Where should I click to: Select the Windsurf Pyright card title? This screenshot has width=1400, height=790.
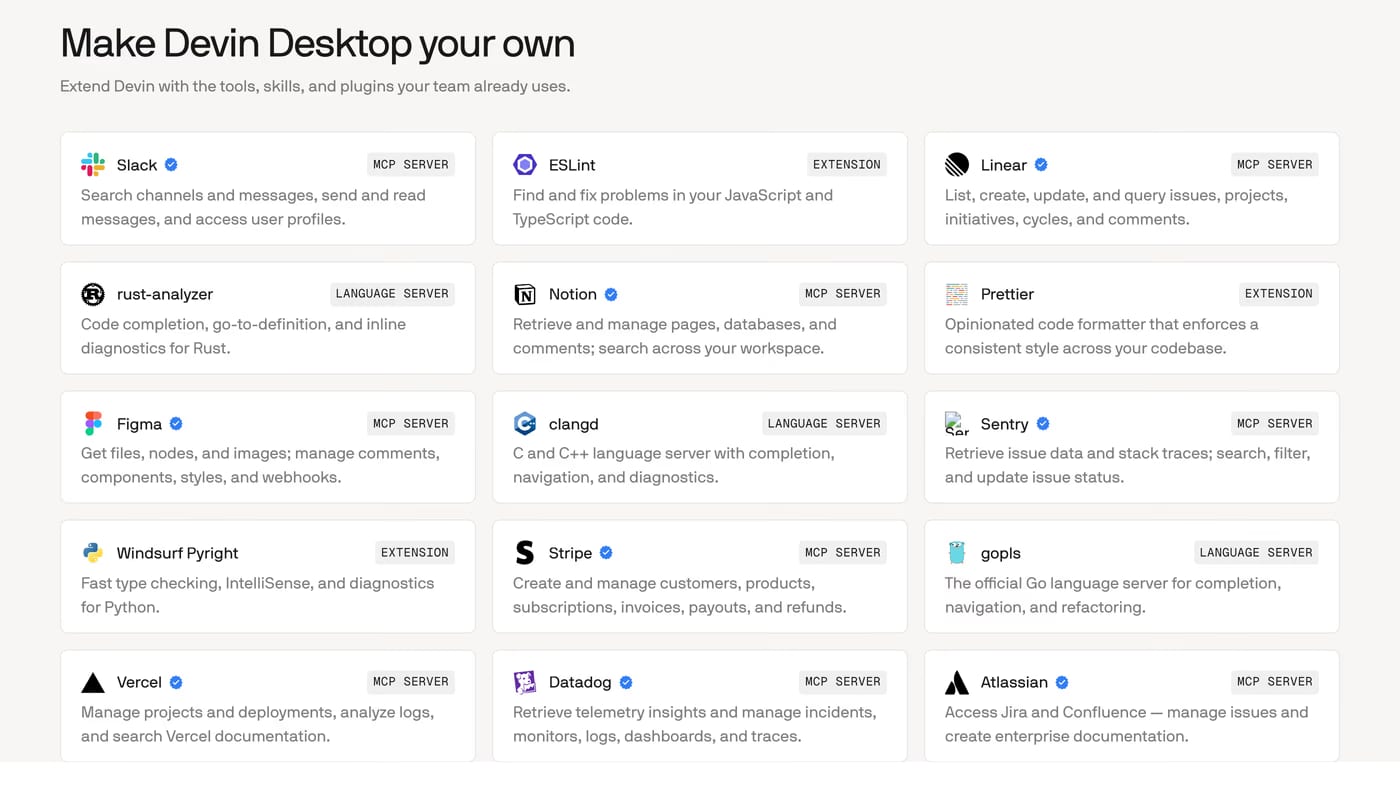pos(178,553)
